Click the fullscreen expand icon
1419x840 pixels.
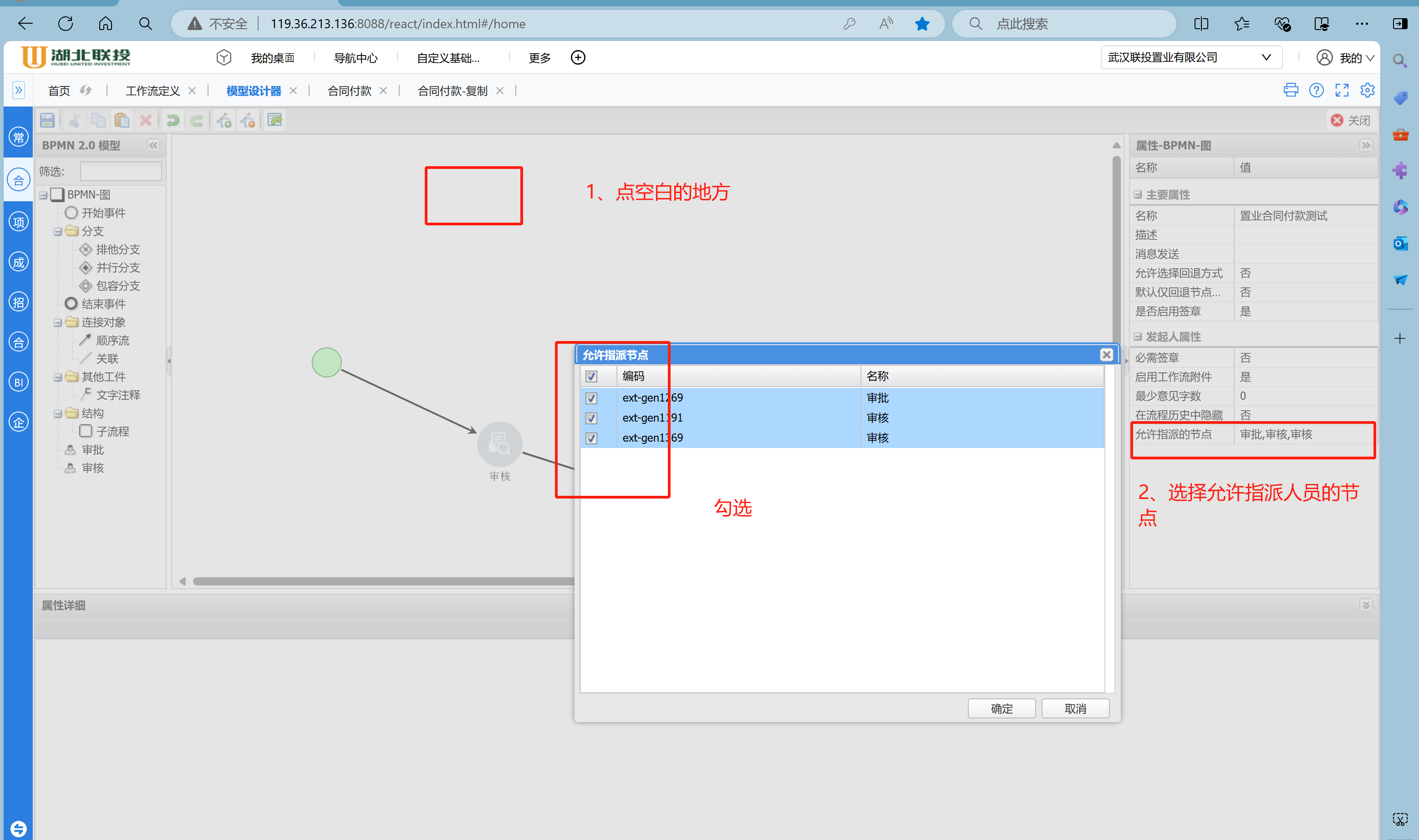pos(1342,90)
